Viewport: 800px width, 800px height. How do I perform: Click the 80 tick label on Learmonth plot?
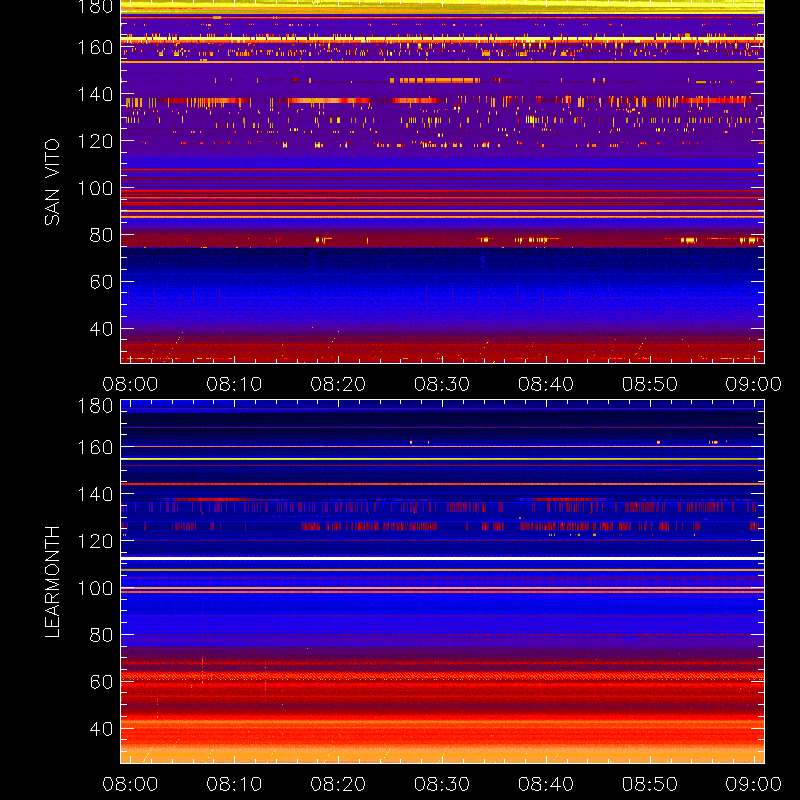[x=101, y=635]
